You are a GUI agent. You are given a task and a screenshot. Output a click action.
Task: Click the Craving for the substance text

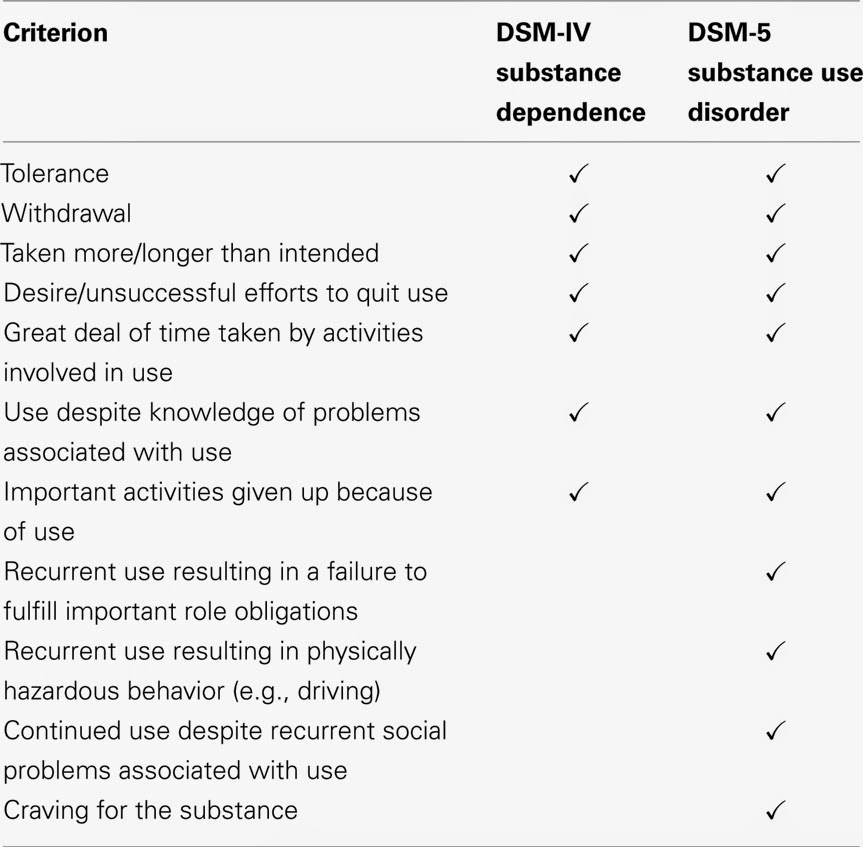pyautogui.click(x=151, y=809)
